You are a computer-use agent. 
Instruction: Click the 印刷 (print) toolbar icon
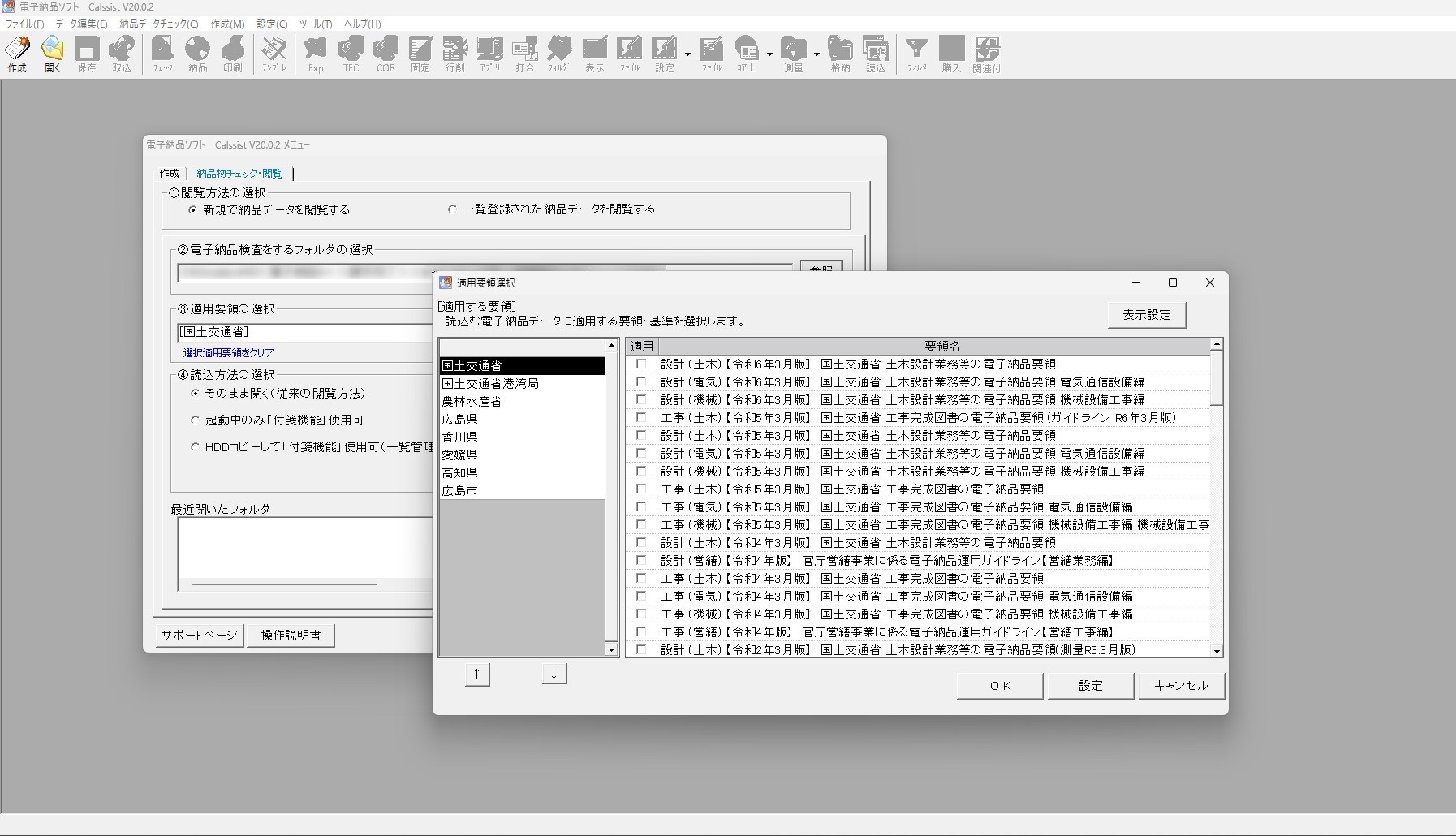point(233,54)
